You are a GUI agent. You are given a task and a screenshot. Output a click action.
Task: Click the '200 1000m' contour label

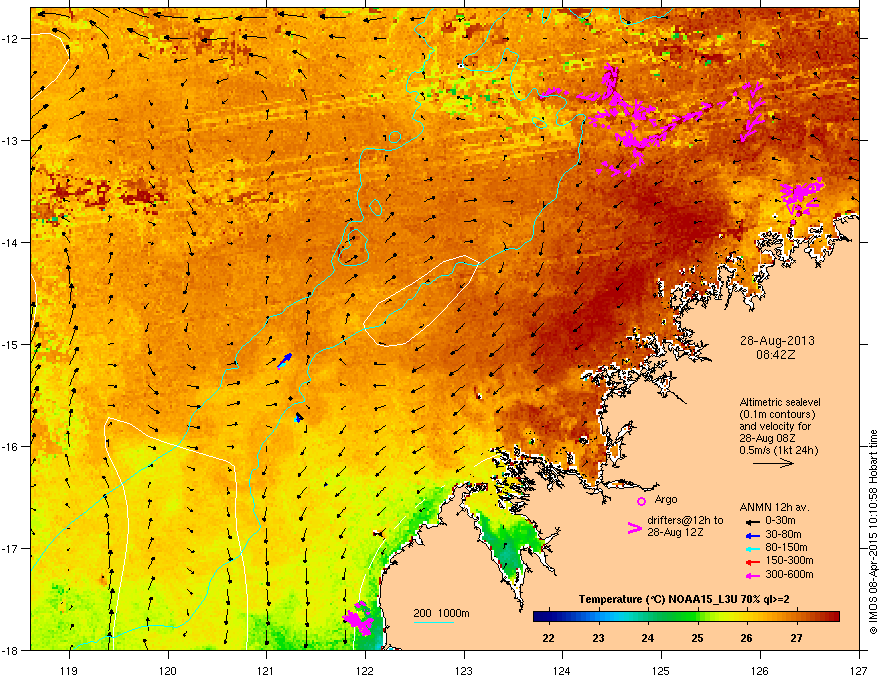coord(441,613)
